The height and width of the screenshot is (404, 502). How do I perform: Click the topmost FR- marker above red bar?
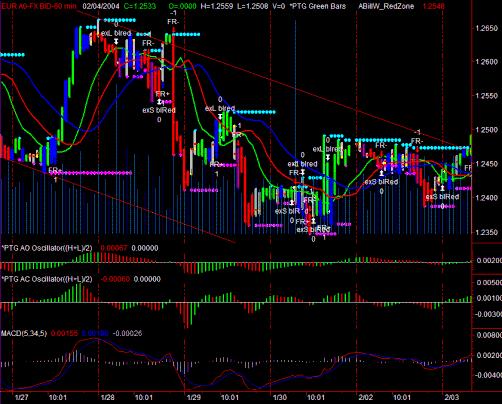173,22
